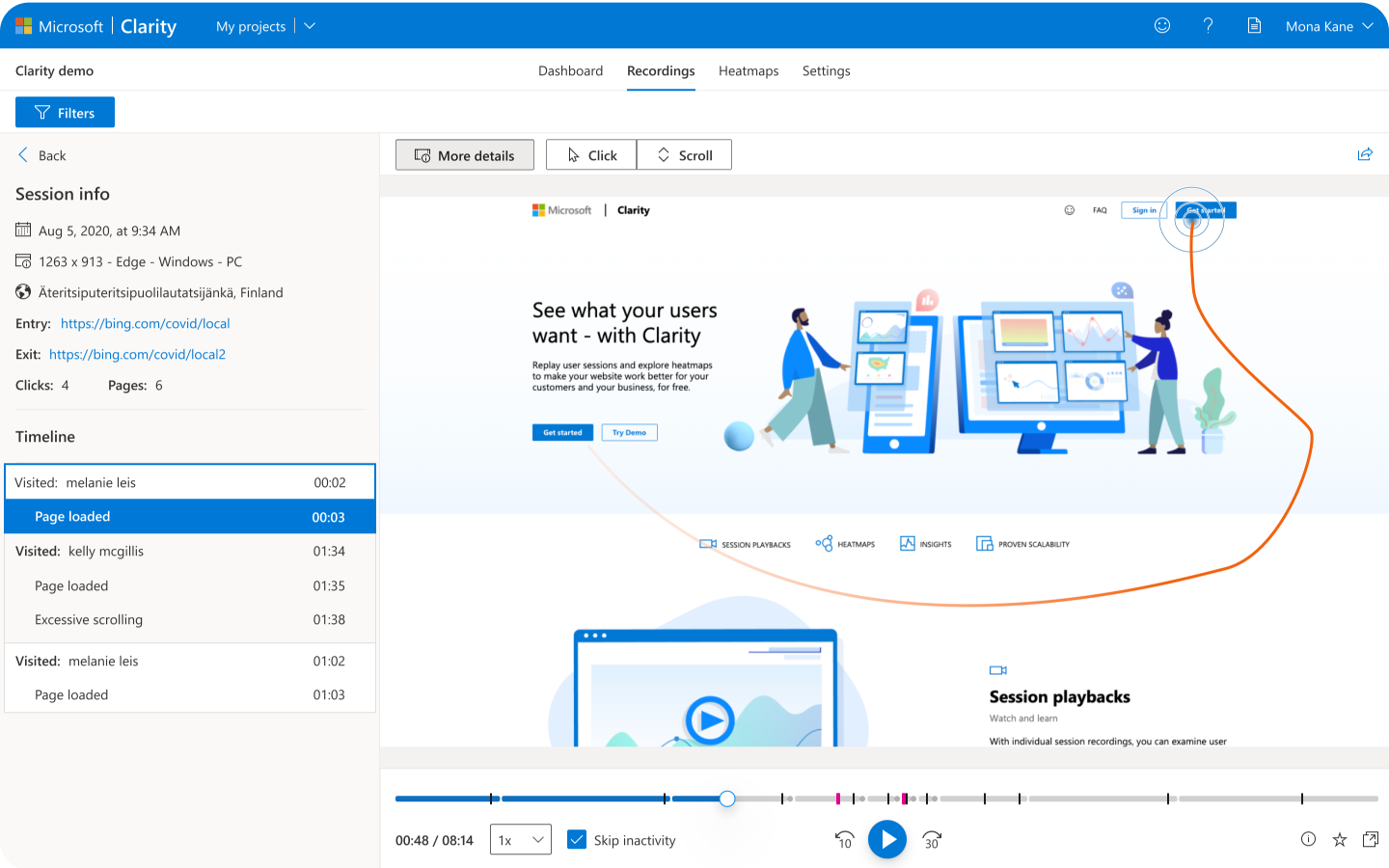The height and width of the screenshot is (868, 1389).
Task: Star this recording as a favorite
Action: (1338, 839)
